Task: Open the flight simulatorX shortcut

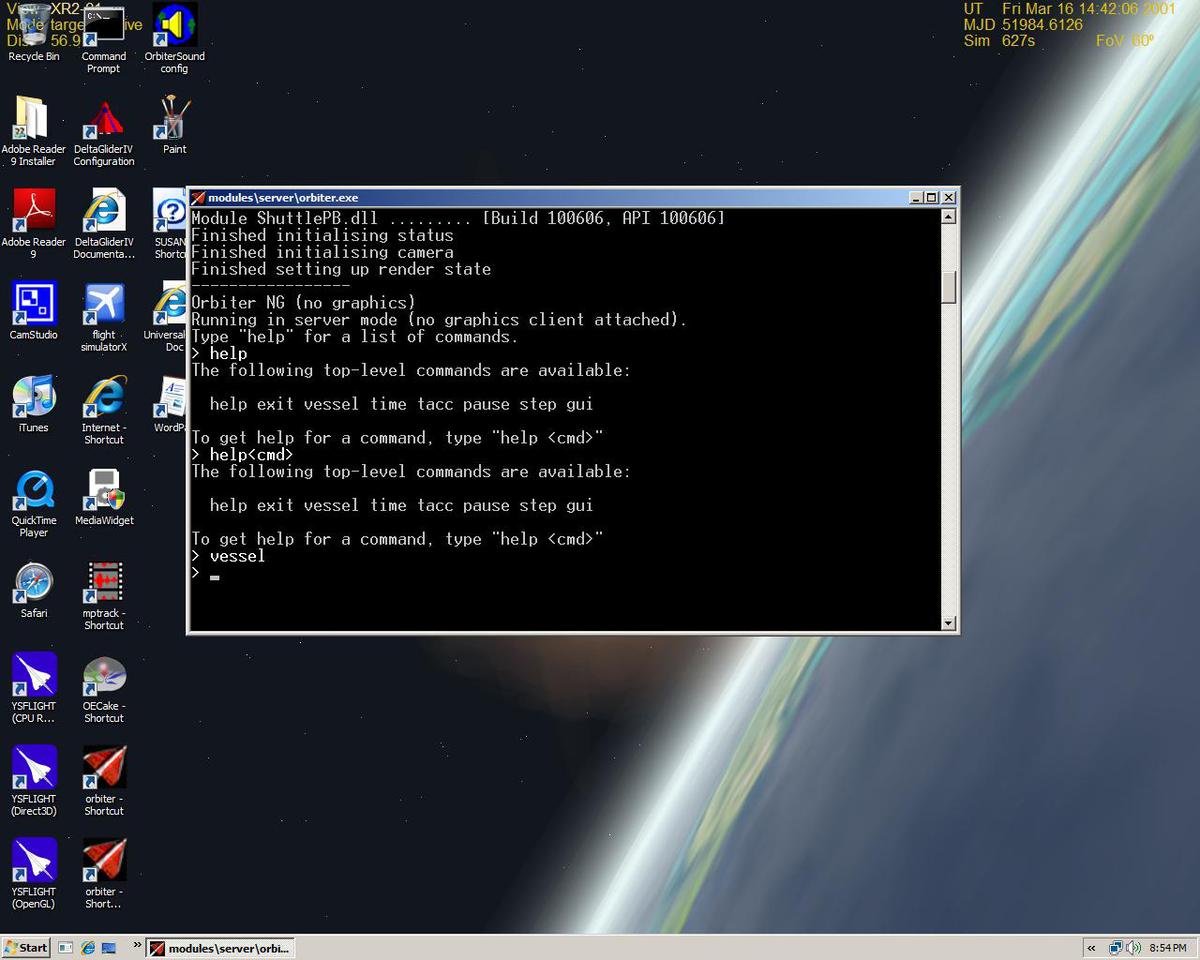Action: (x=104, y=316)
